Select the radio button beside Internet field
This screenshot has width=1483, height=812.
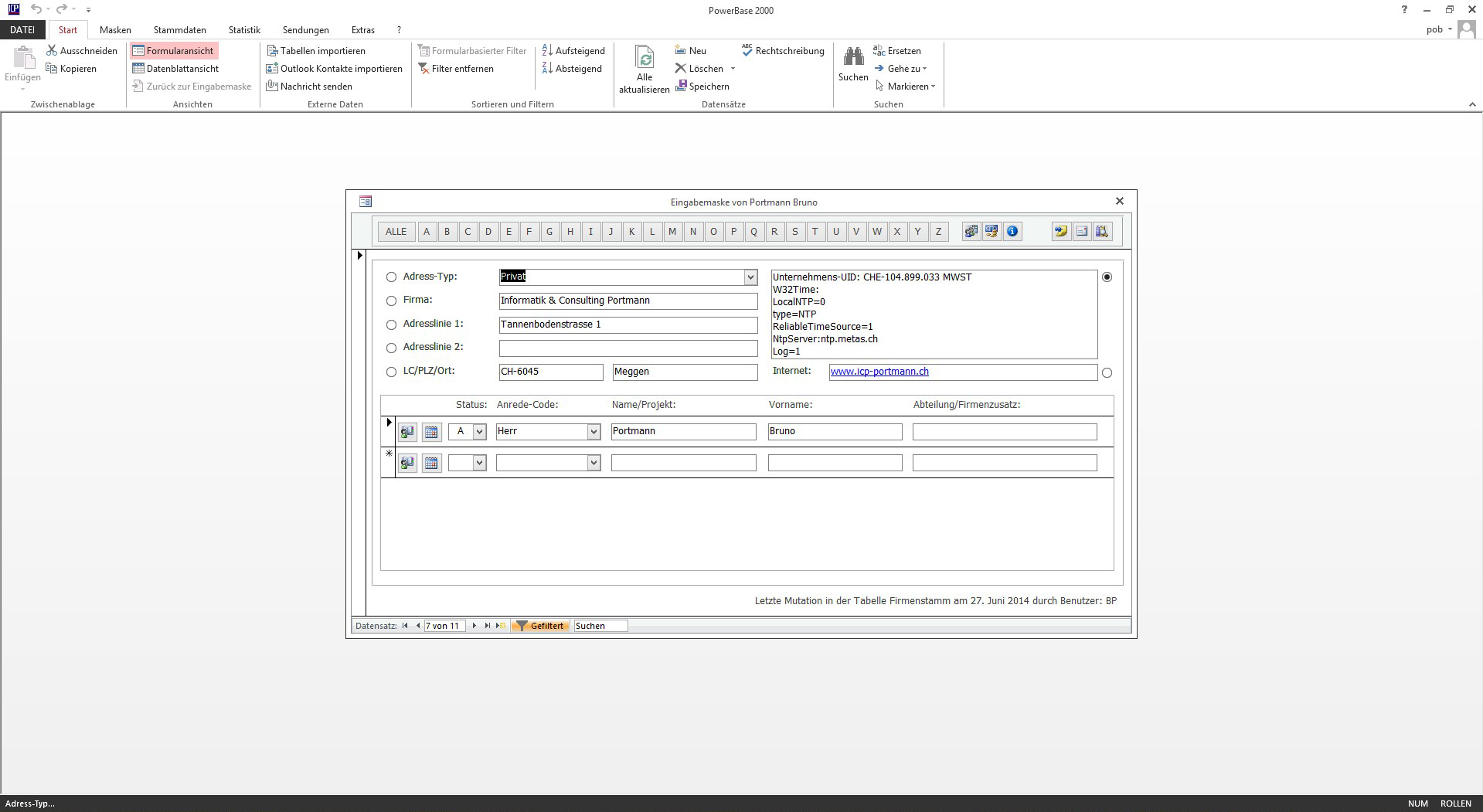[1107, 373]
